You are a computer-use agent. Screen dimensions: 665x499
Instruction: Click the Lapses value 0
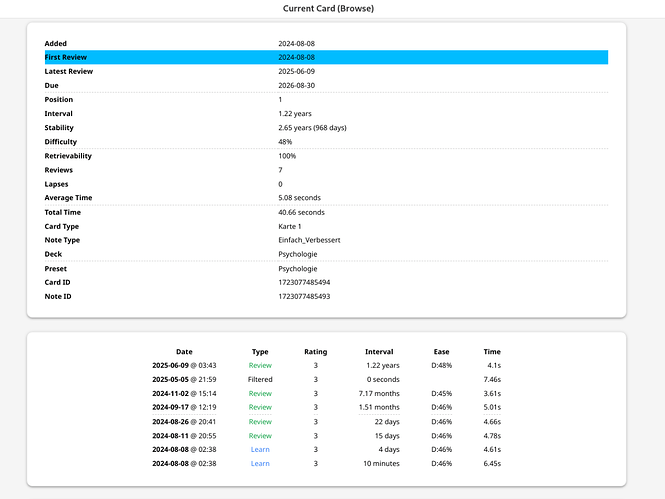[x=280, y=184]
